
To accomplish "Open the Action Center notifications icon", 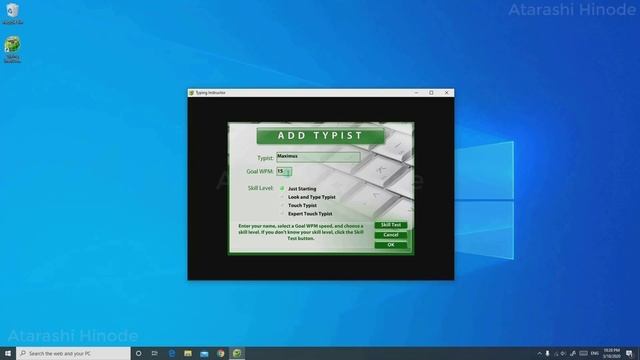I will point(629,353).
